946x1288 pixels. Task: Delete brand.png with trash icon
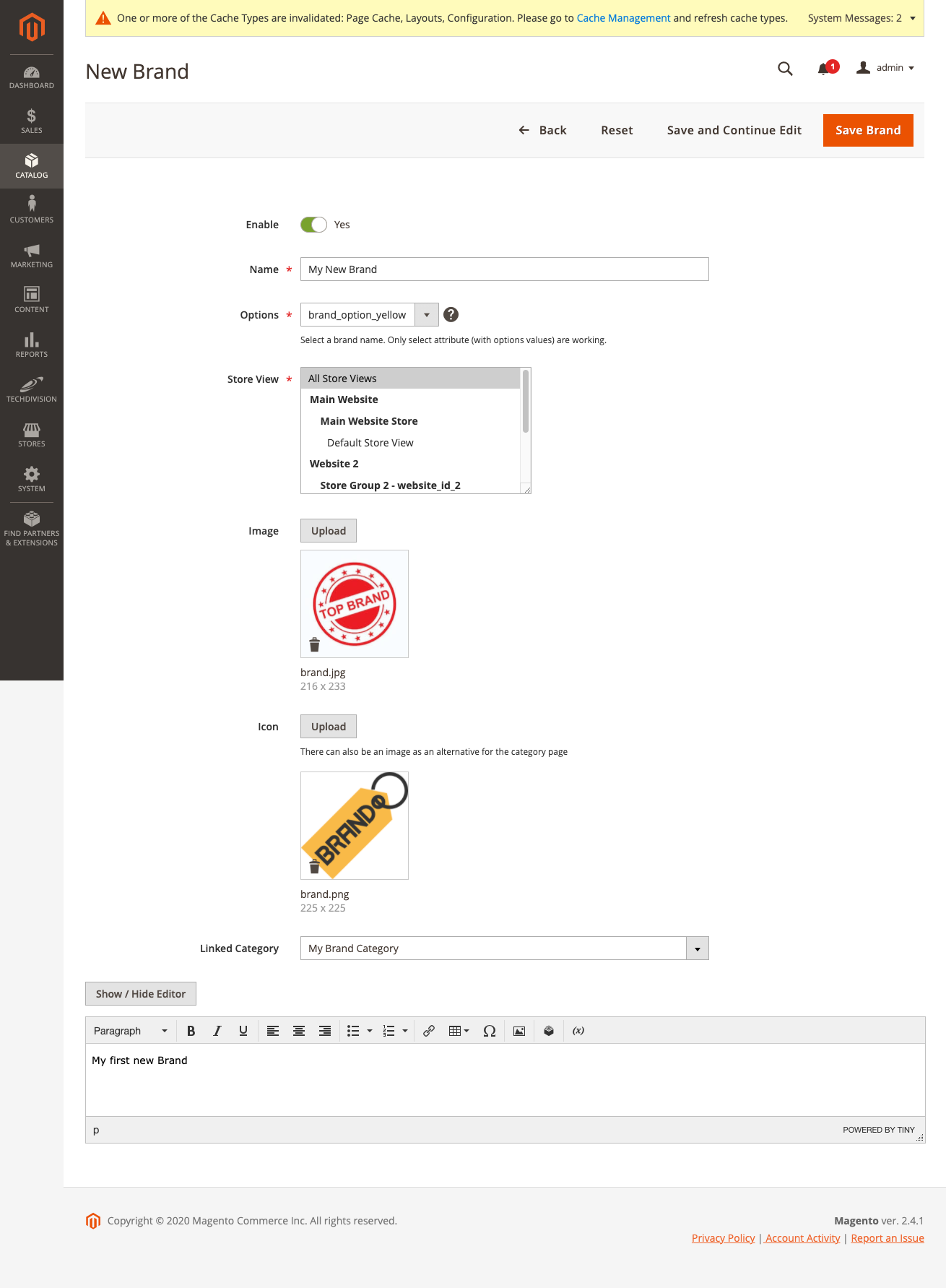[x=314, y=867]
